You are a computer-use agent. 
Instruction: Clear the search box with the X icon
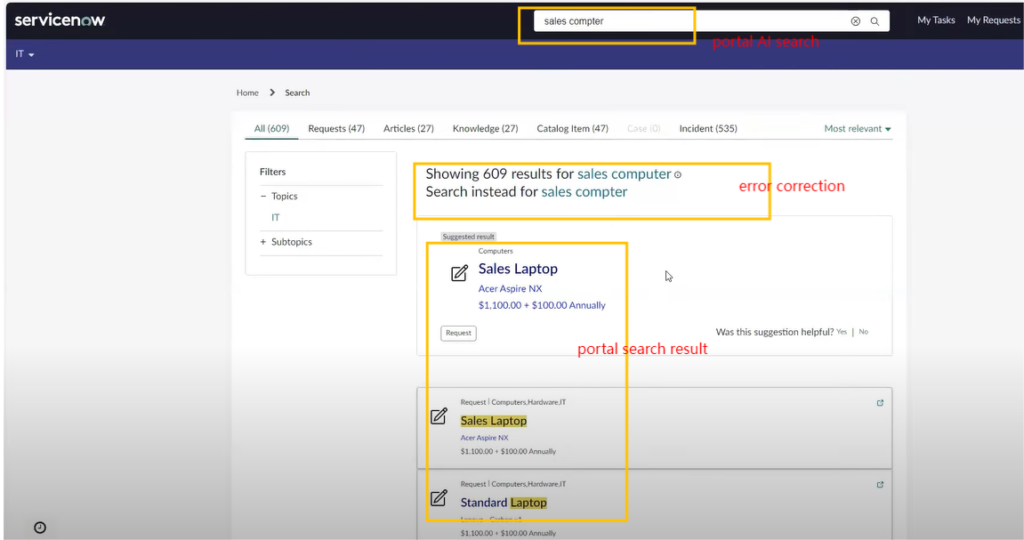click(855, 21)
